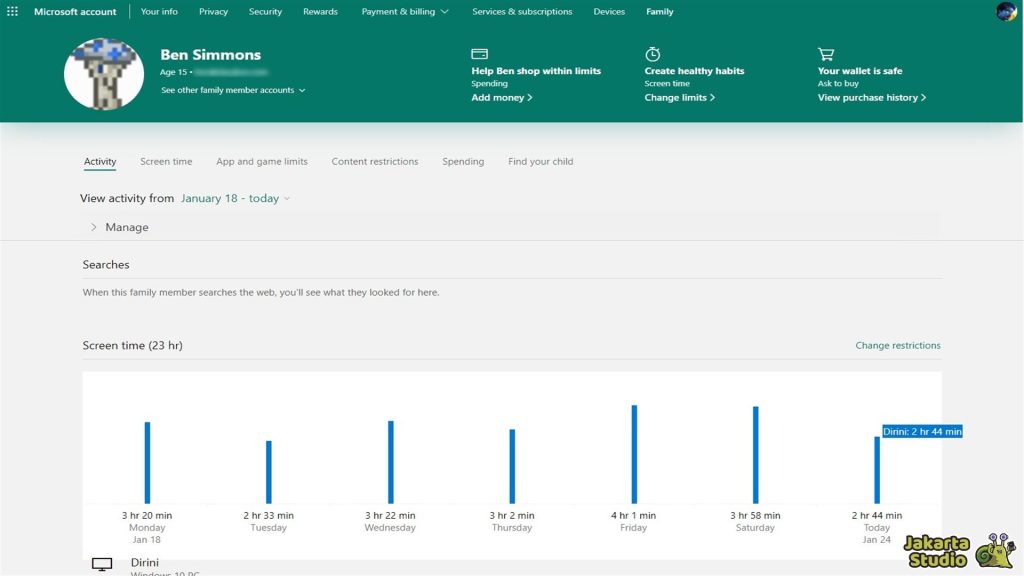
Task: Switch to the Screen time tab
Action: [x=166, y=161]
